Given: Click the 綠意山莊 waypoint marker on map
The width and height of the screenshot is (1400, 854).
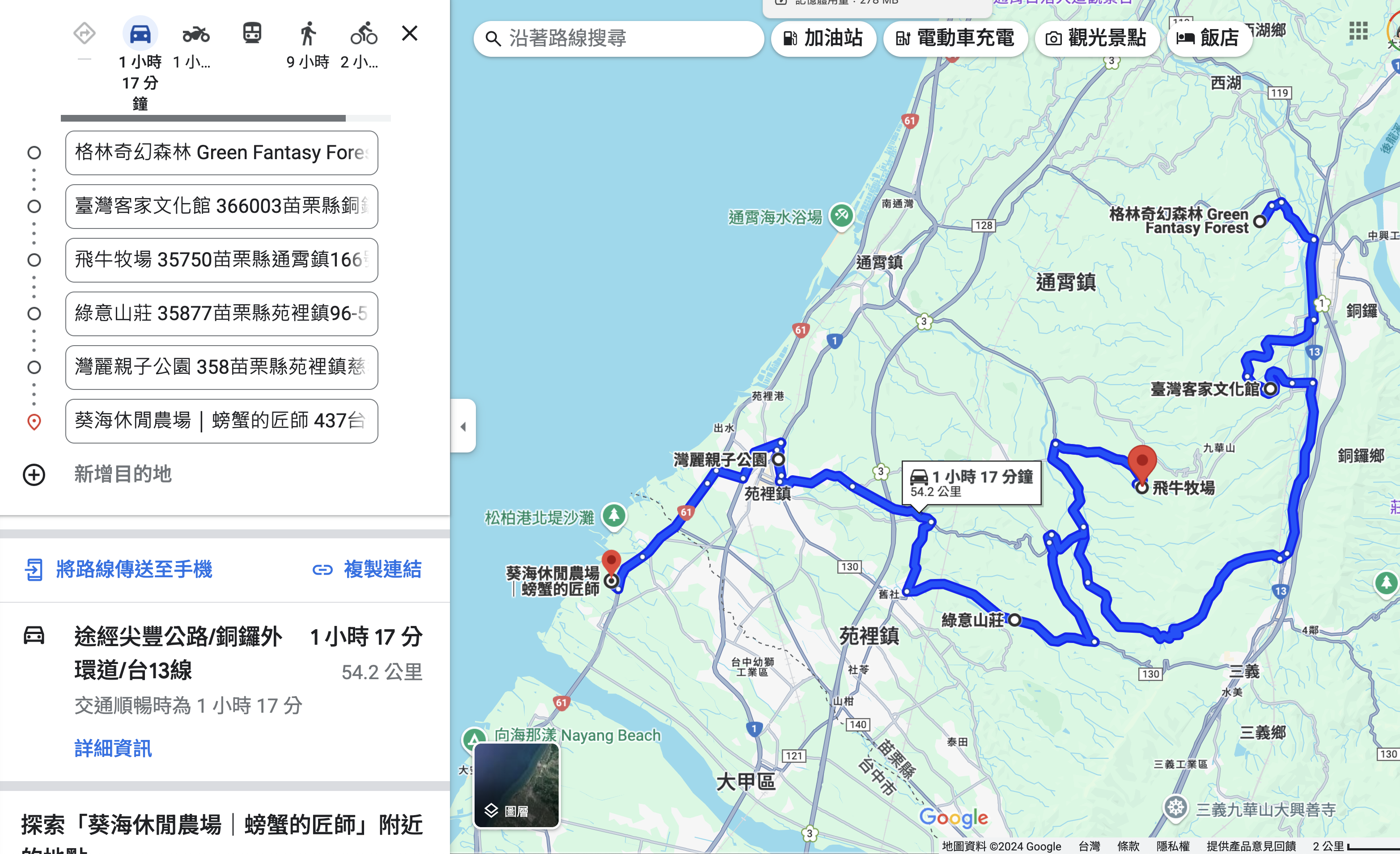Looking at the screenshot, I should pyautogui.click(x=1014, y=620).
